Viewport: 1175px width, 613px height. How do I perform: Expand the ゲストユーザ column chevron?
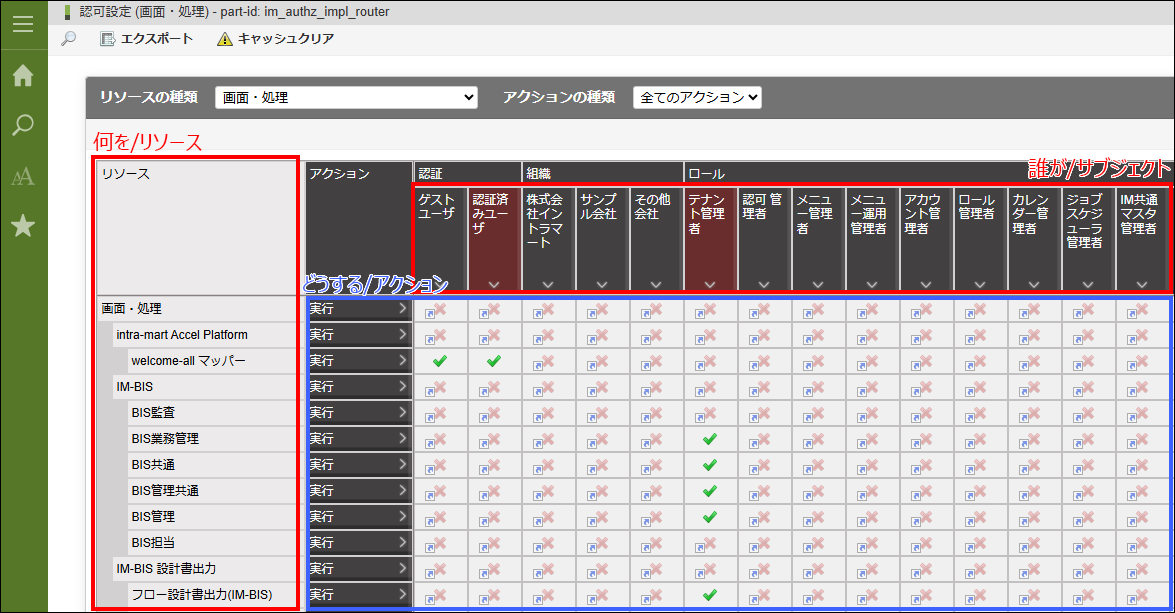pos(440,285)
